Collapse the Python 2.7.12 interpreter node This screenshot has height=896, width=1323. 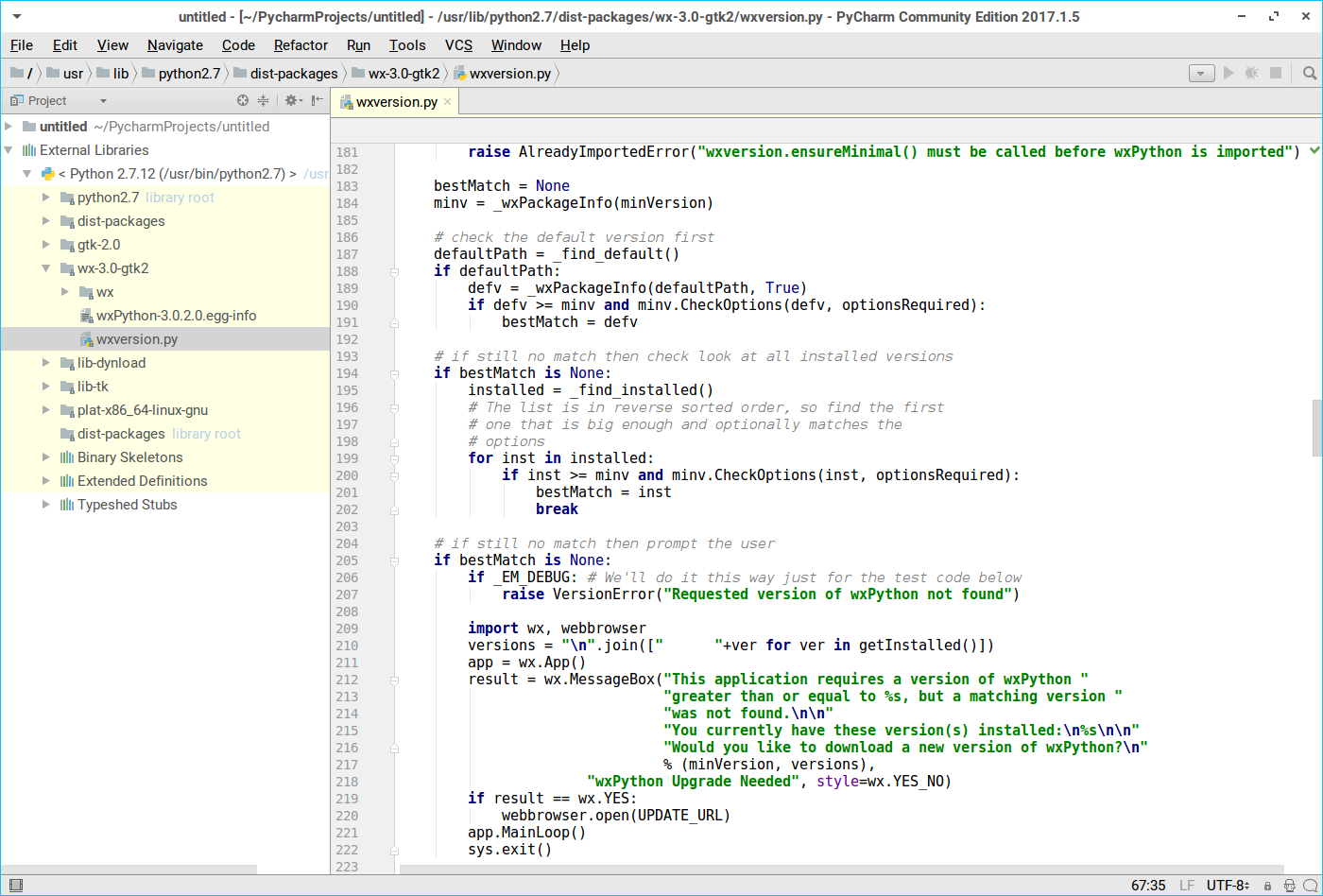click(27, 174)
